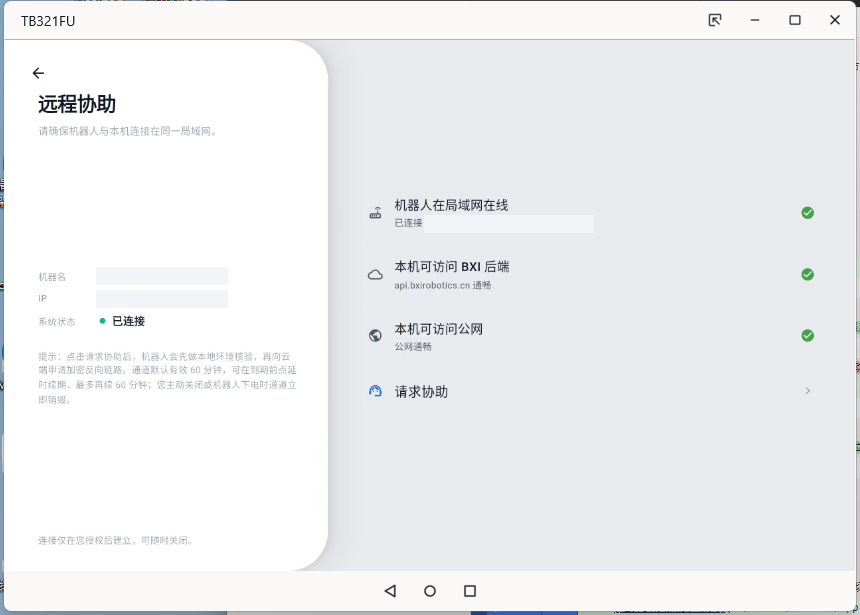
Task: Click the router icon beside 机器人在局域网在线
Action: coord(375,213)
